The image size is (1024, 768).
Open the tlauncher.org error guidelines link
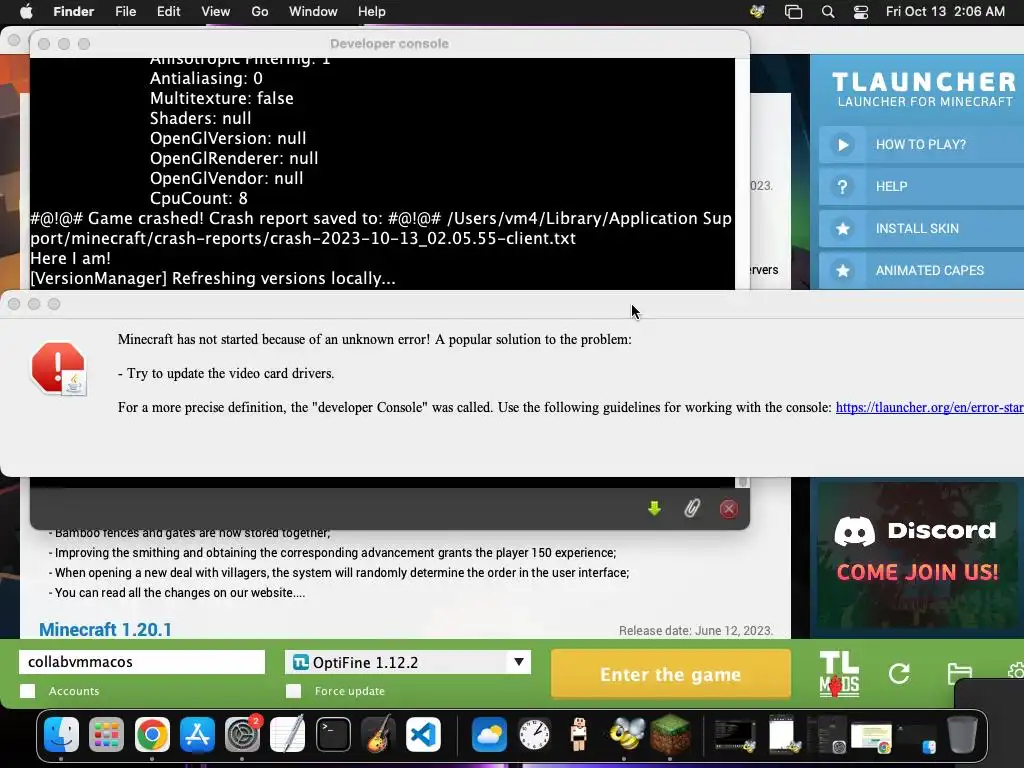(929, 408)
